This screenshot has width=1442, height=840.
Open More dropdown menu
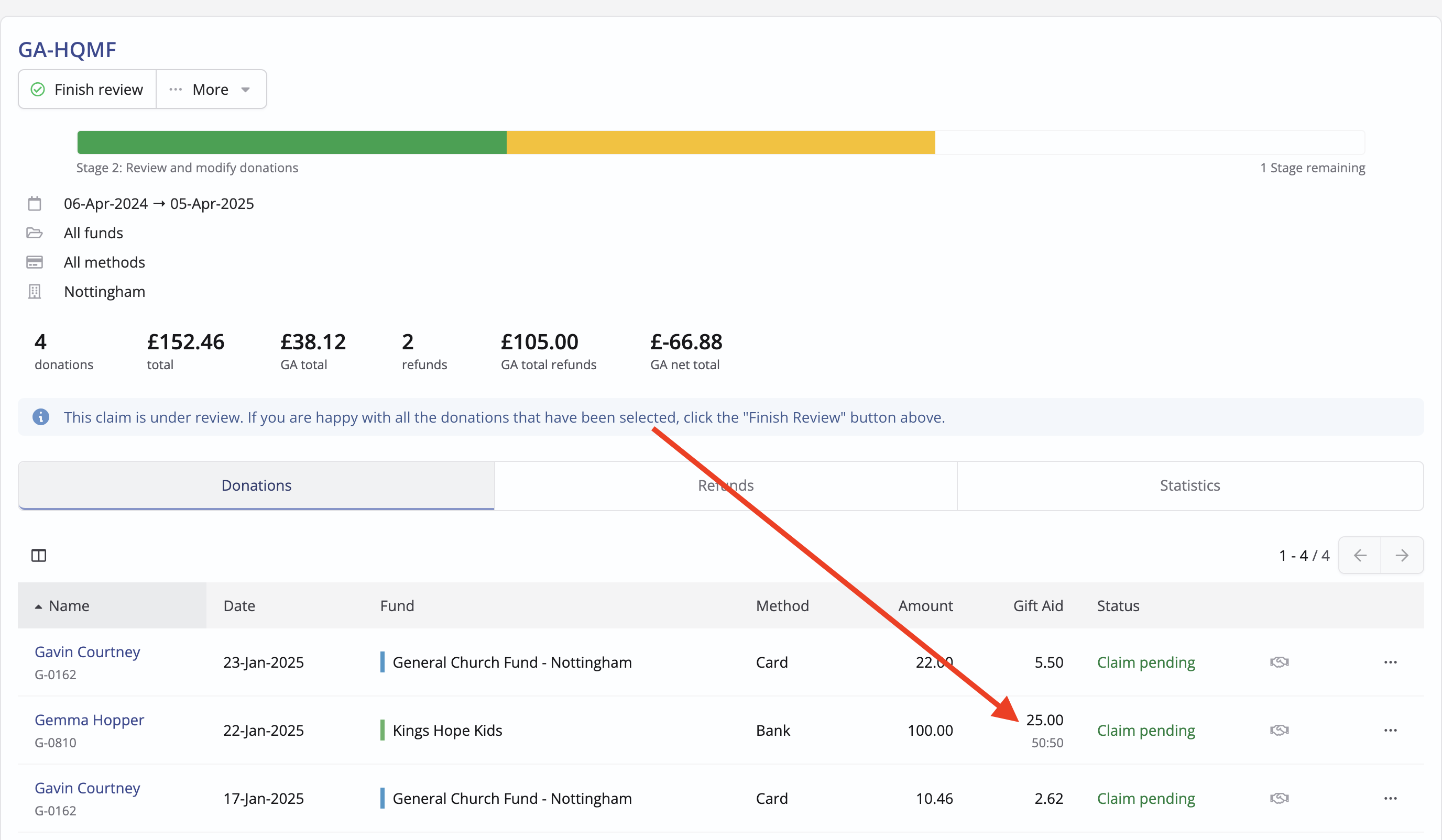coord(211,89)
